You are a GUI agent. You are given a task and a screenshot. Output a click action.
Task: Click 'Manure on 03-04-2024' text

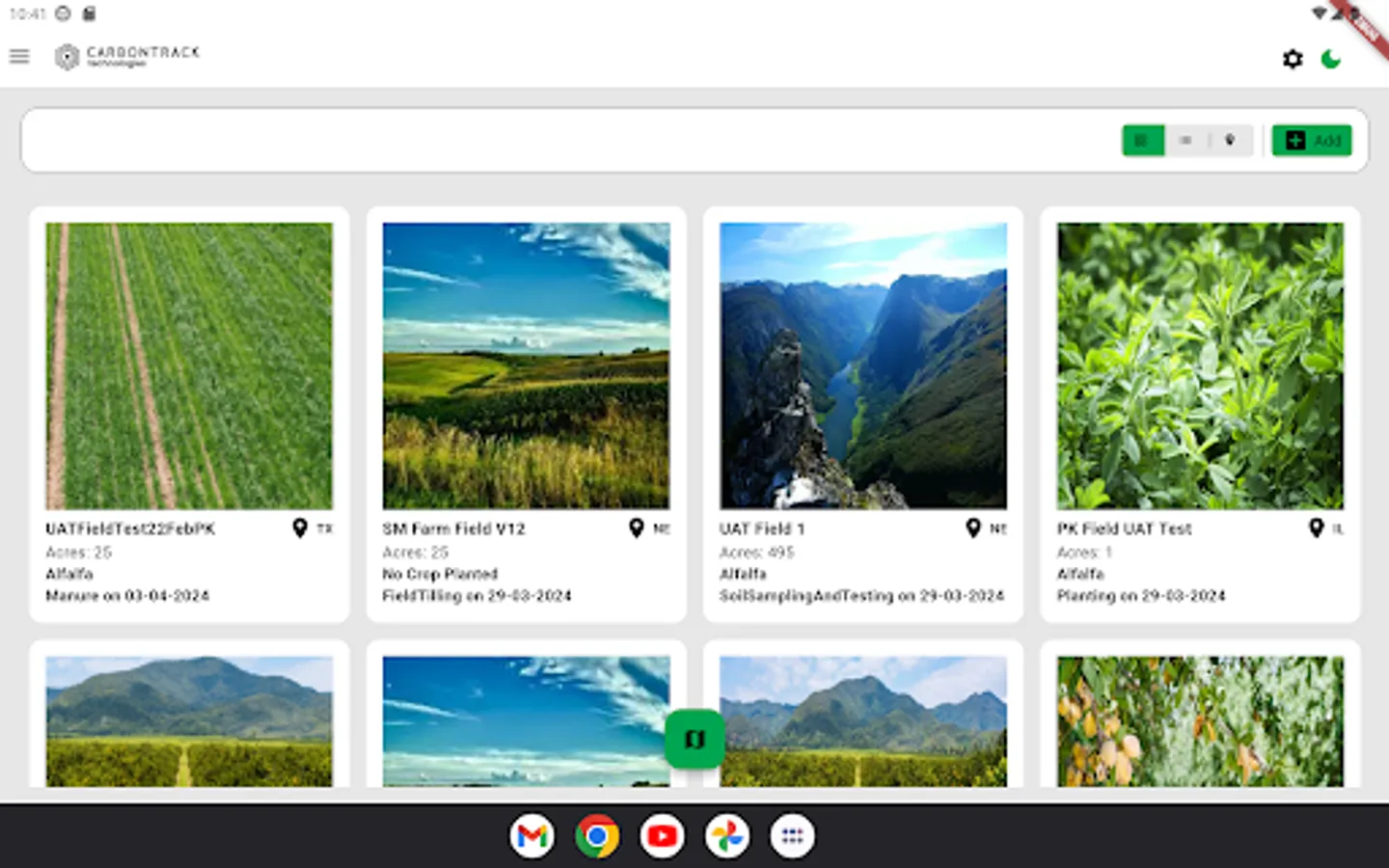tap(127, 596)
